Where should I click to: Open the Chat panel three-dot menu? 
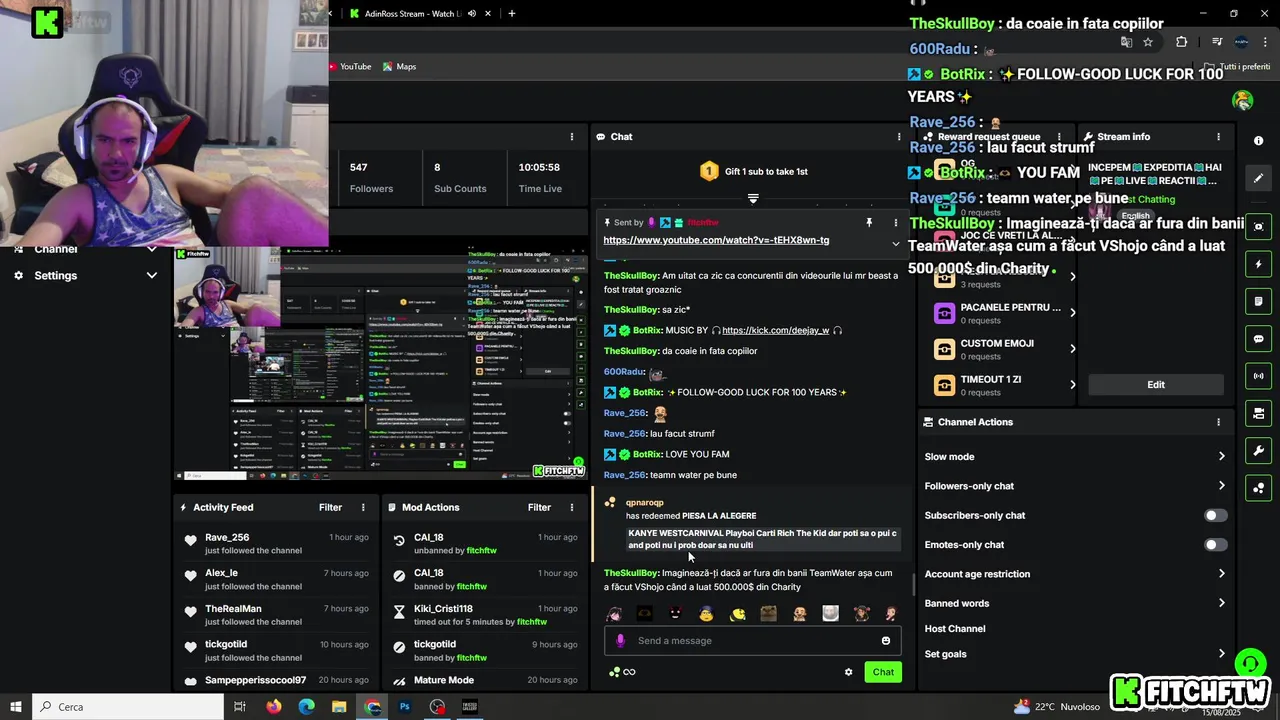pos(898,137)
